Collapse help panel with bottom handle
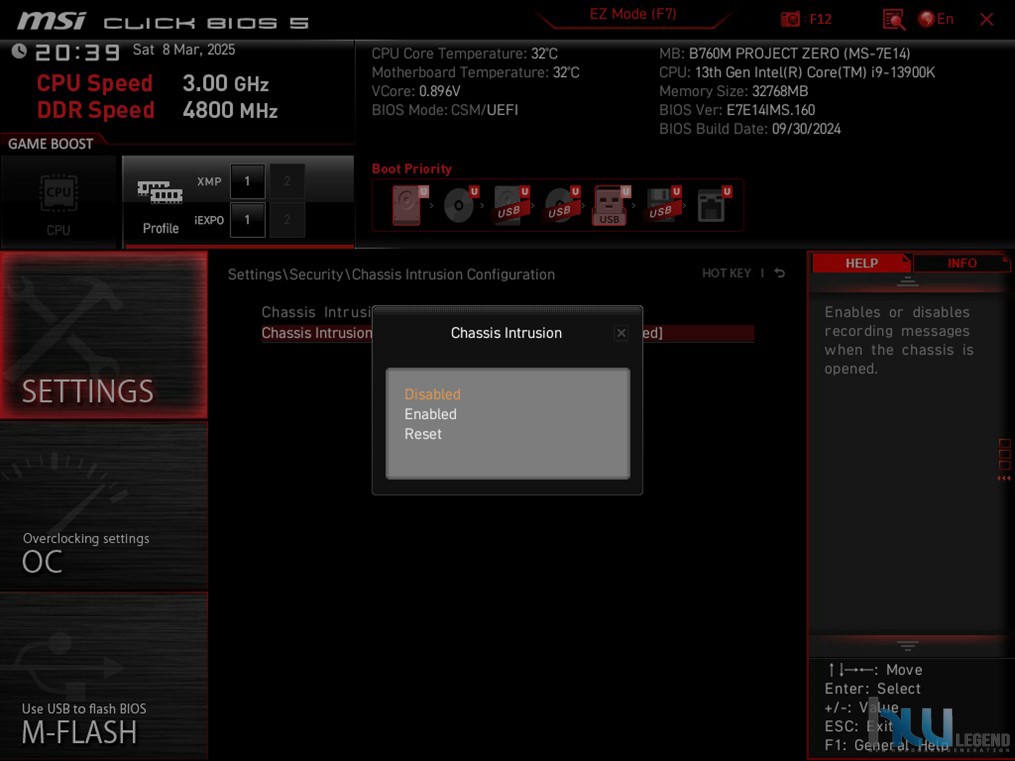This screenshot has width=1015, height=761. pos(908,645)
